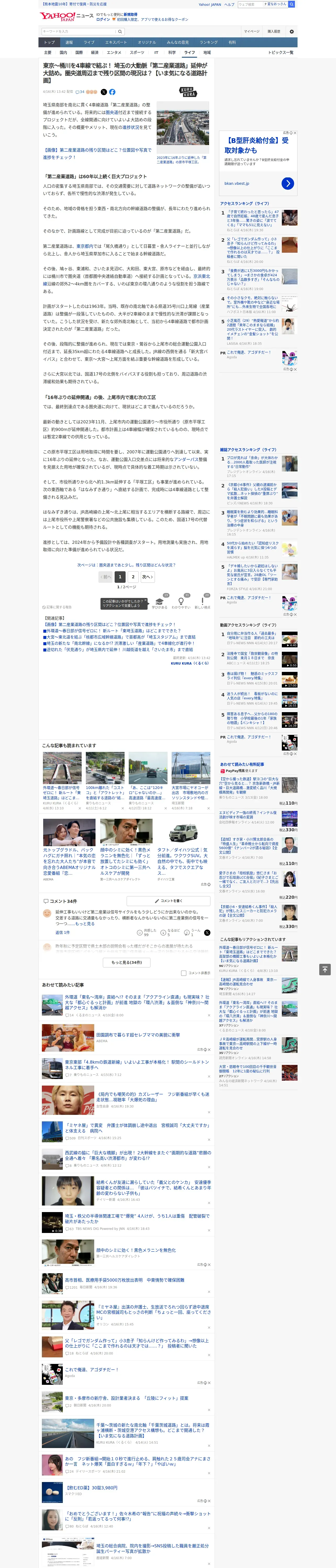Click 返信 1件 on first comment

62,932
